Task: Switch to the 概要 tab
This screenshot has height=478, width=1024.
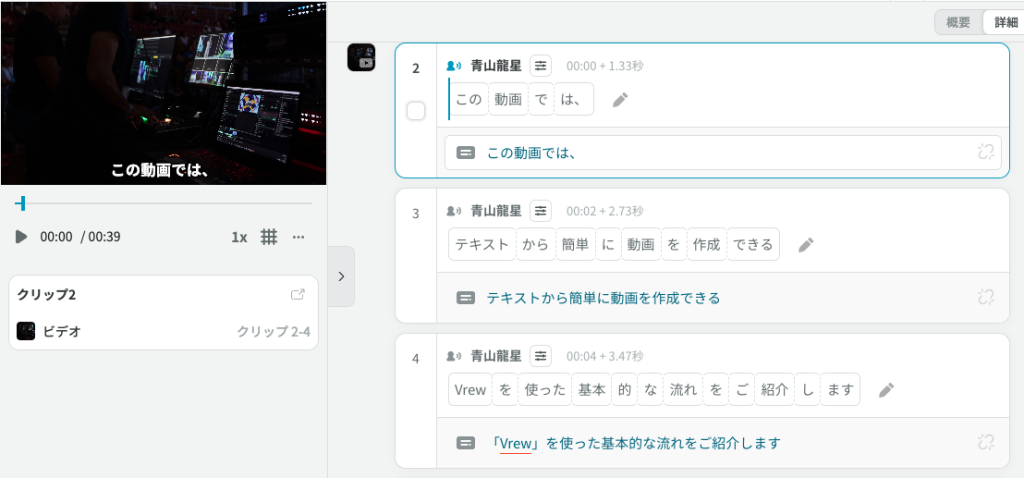Action: 958,22
